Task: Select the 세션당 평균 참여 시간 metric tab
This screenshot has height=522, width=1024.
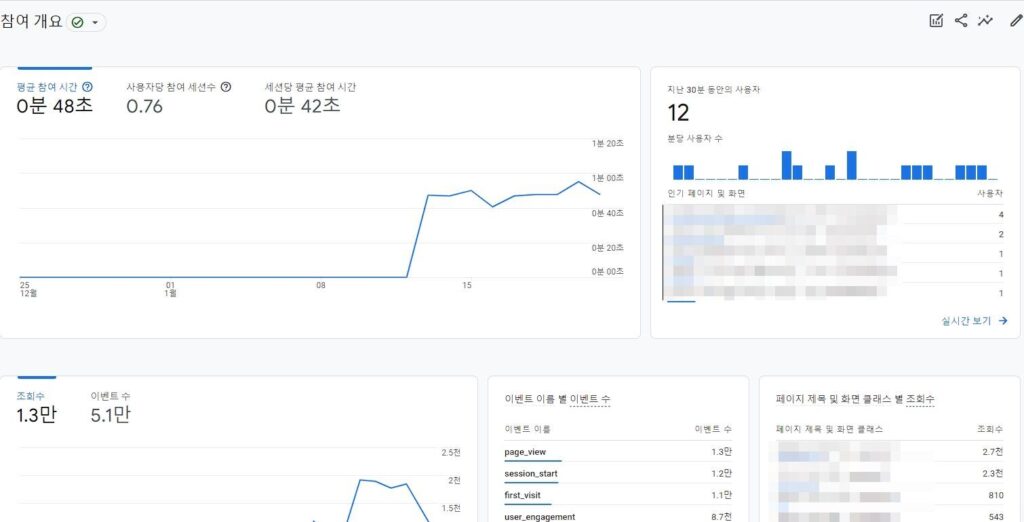Action: pyautogui.click(x=310, y=98)
